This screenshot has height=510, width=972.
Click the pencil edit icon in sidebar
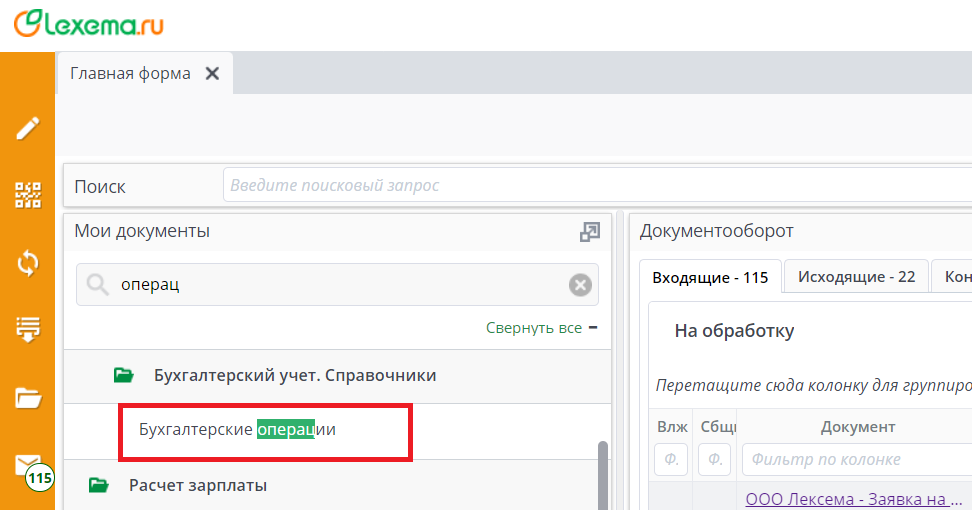click(x=27, y=128)
